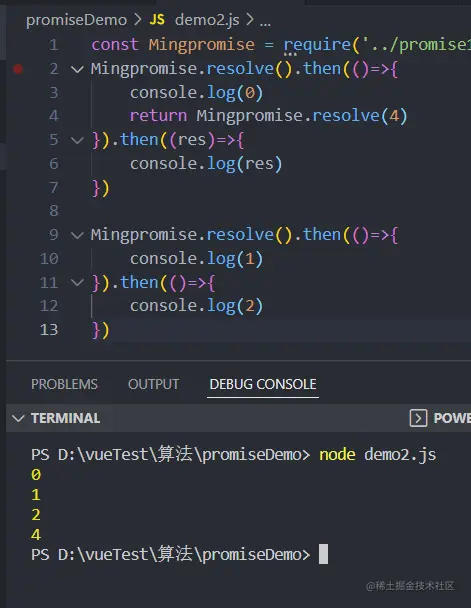The height and width of the screenshot is (608, 471).
Task: Open promiseDemo folder in breadcrumb
Action: (76, 20)
